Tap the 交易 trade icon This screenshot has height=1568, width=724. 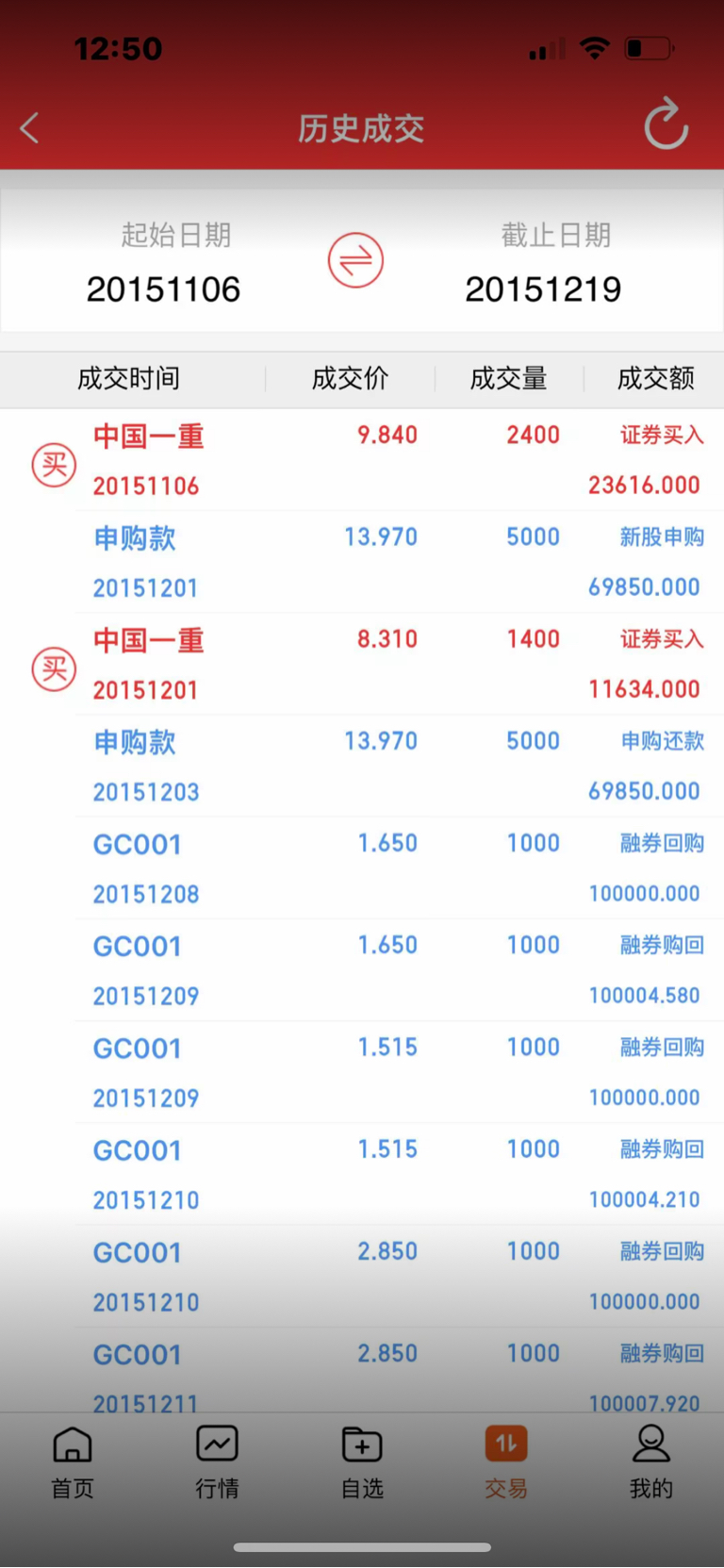(x=506, y=1444)
